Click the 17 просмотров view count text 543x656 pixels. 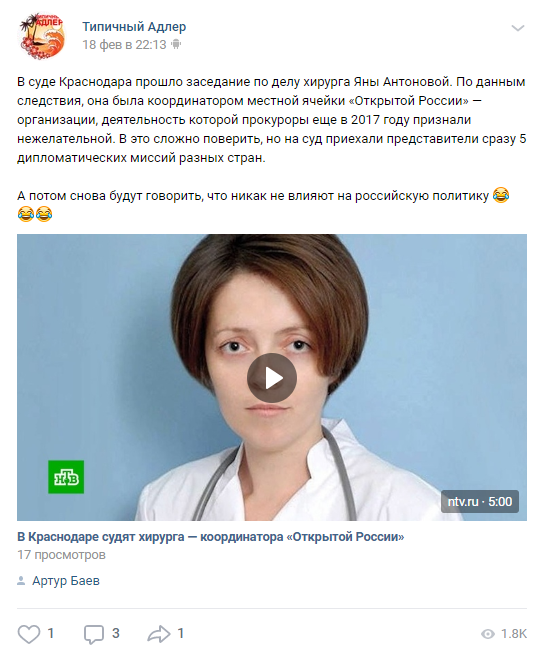click(x=61, y=555)
